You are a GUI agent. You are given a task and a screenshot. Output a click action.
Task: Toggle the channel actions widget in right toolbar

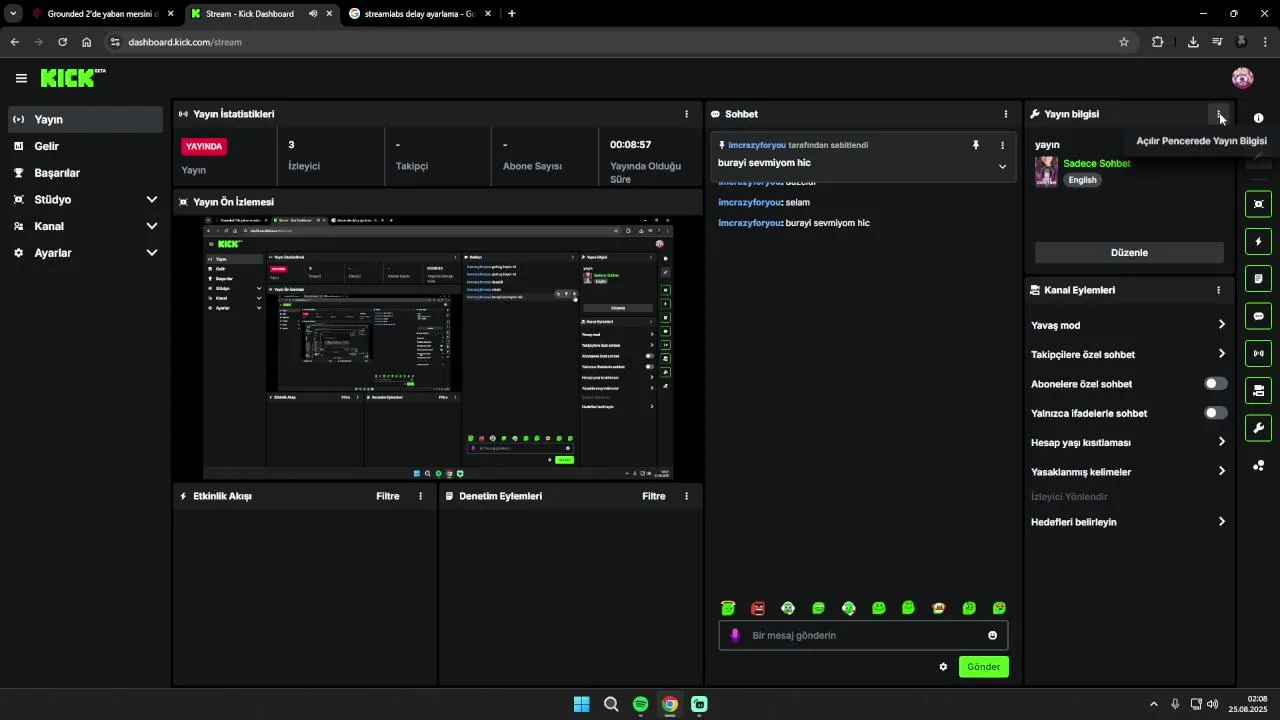point(1258,390)
